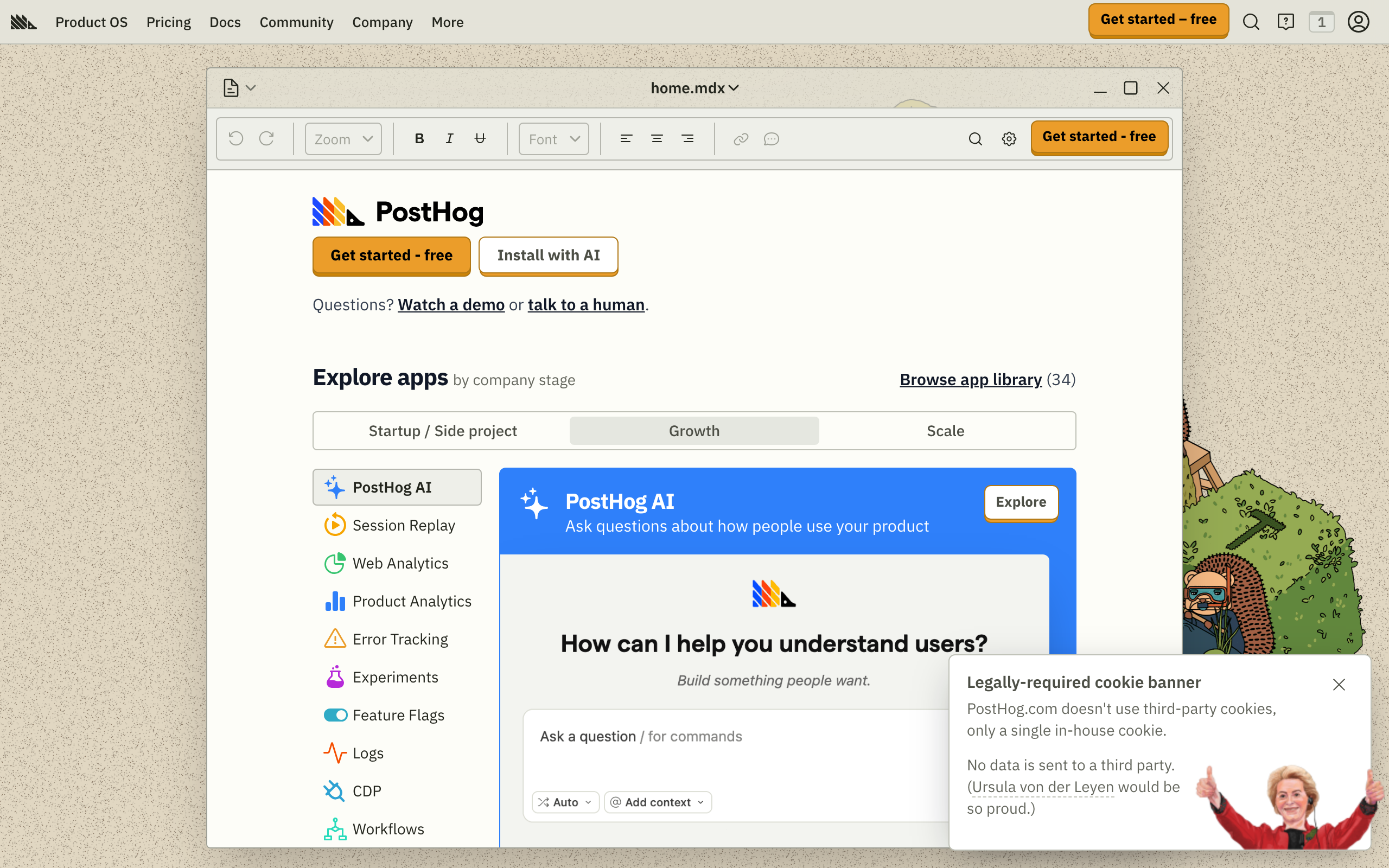Viewport: 1389px width, 868px height.
Task: Toggle italic formatting
Action: tap(449, 139)
